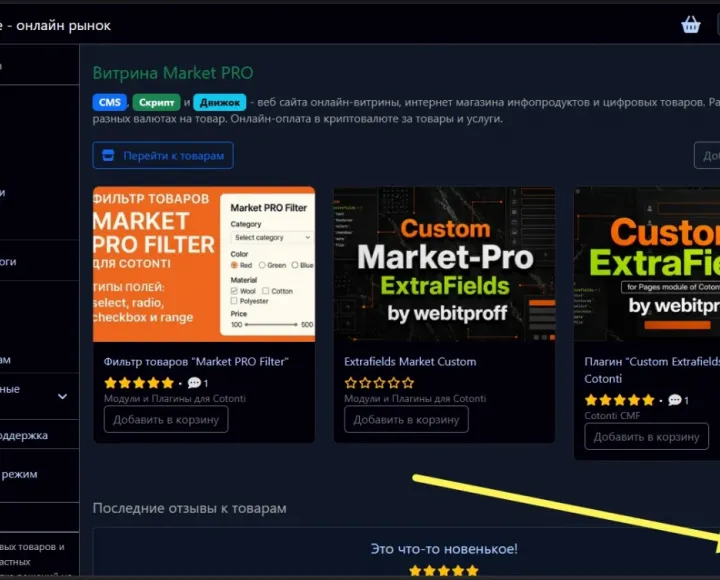Open Фильтр товаров "Market PRO Filter" title link
Screen dimensions: 720x580
pyautogui.click(x=196, y=361)
